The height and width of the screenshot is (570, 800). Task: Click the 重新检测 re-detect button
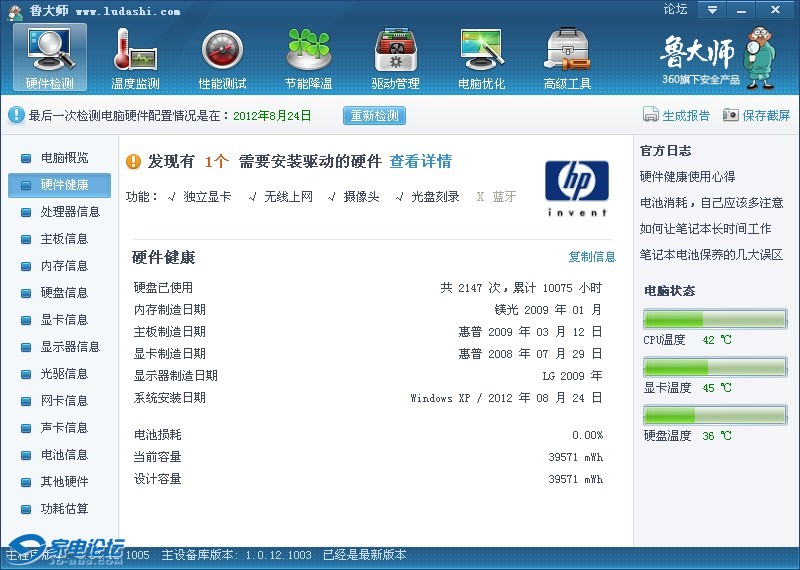[374, 116]
